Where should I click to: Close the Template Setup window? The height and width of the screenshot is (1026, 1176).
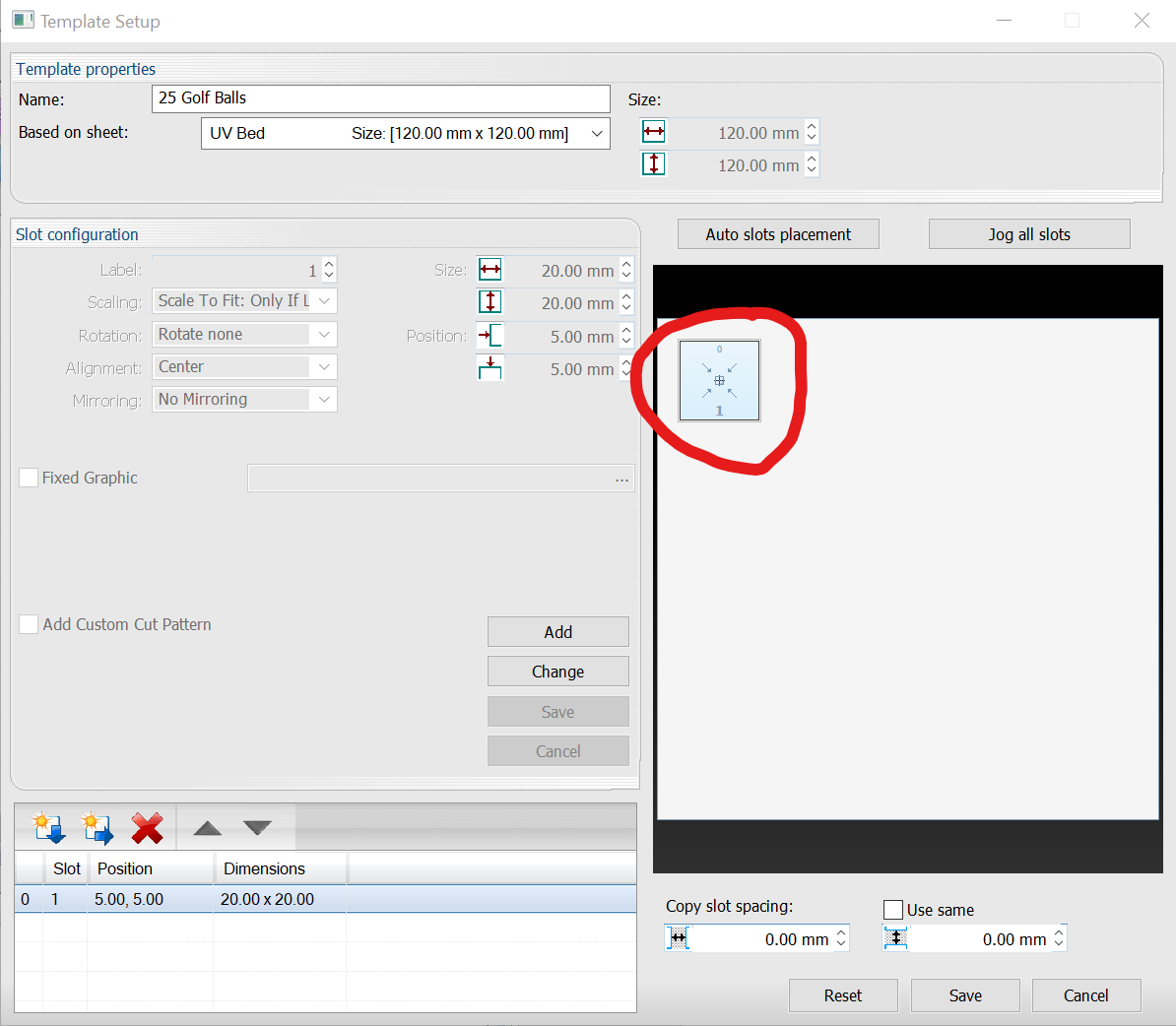1142,21
